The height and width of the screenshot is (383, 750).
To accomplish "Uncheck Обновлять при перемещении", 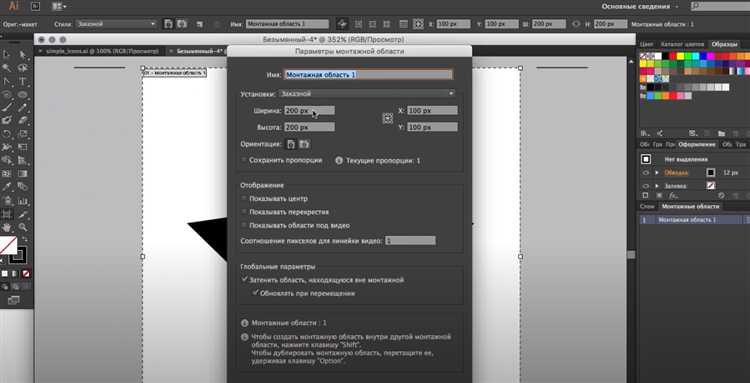I will pos(255,293).
